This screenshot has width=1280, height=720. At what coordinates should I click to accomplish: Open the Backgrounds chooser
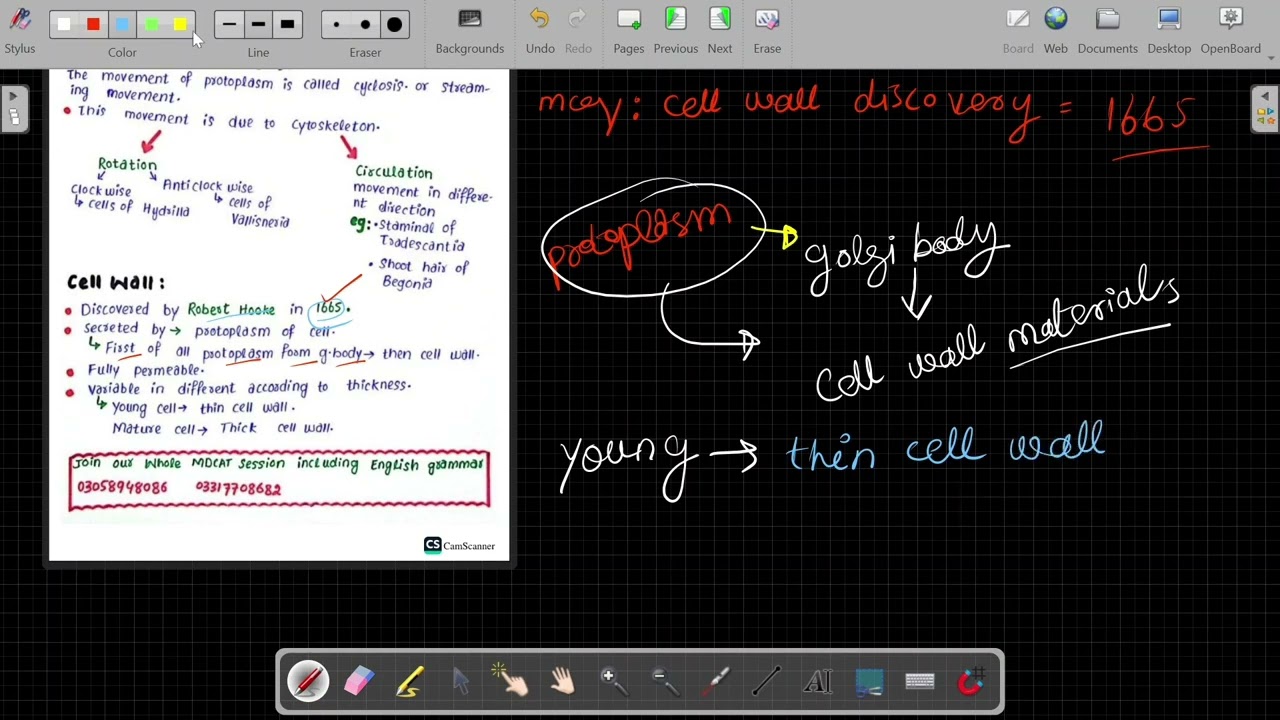point(470,30)
